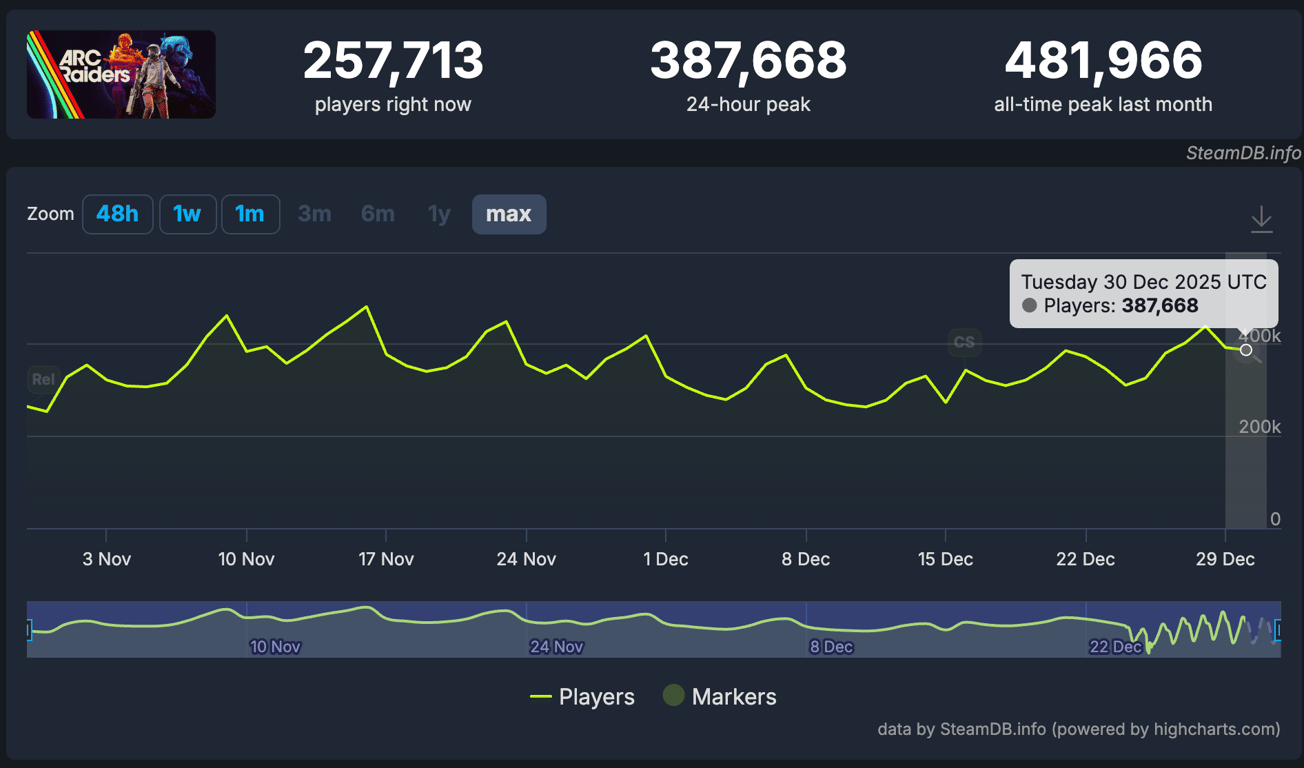Select the 1m zoom option
This screenshot has width=1304, height=768.
(x=249, y=214)
